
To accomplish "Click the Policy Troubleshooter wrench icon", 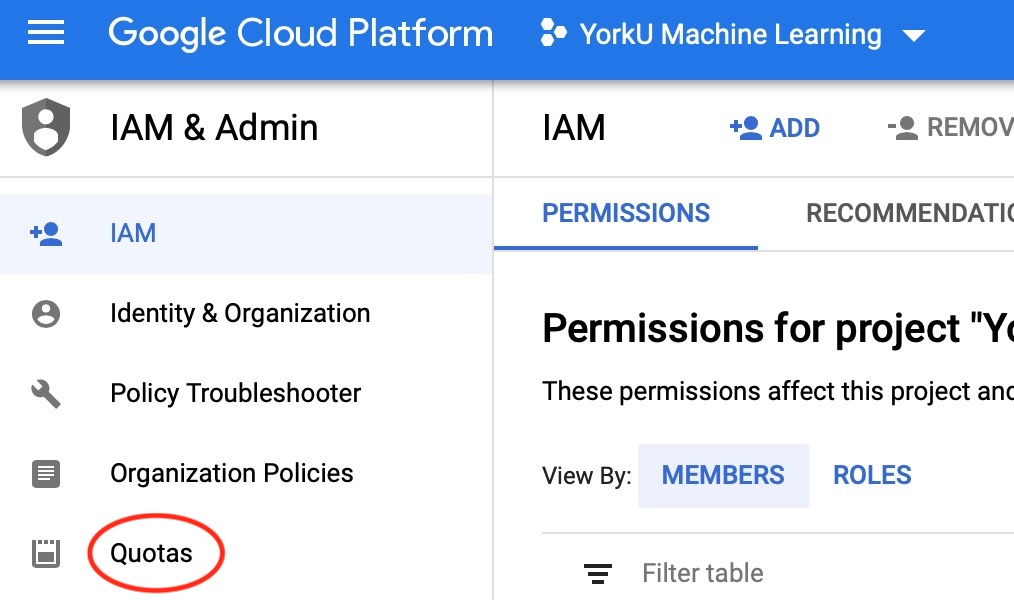I will 46,394.
